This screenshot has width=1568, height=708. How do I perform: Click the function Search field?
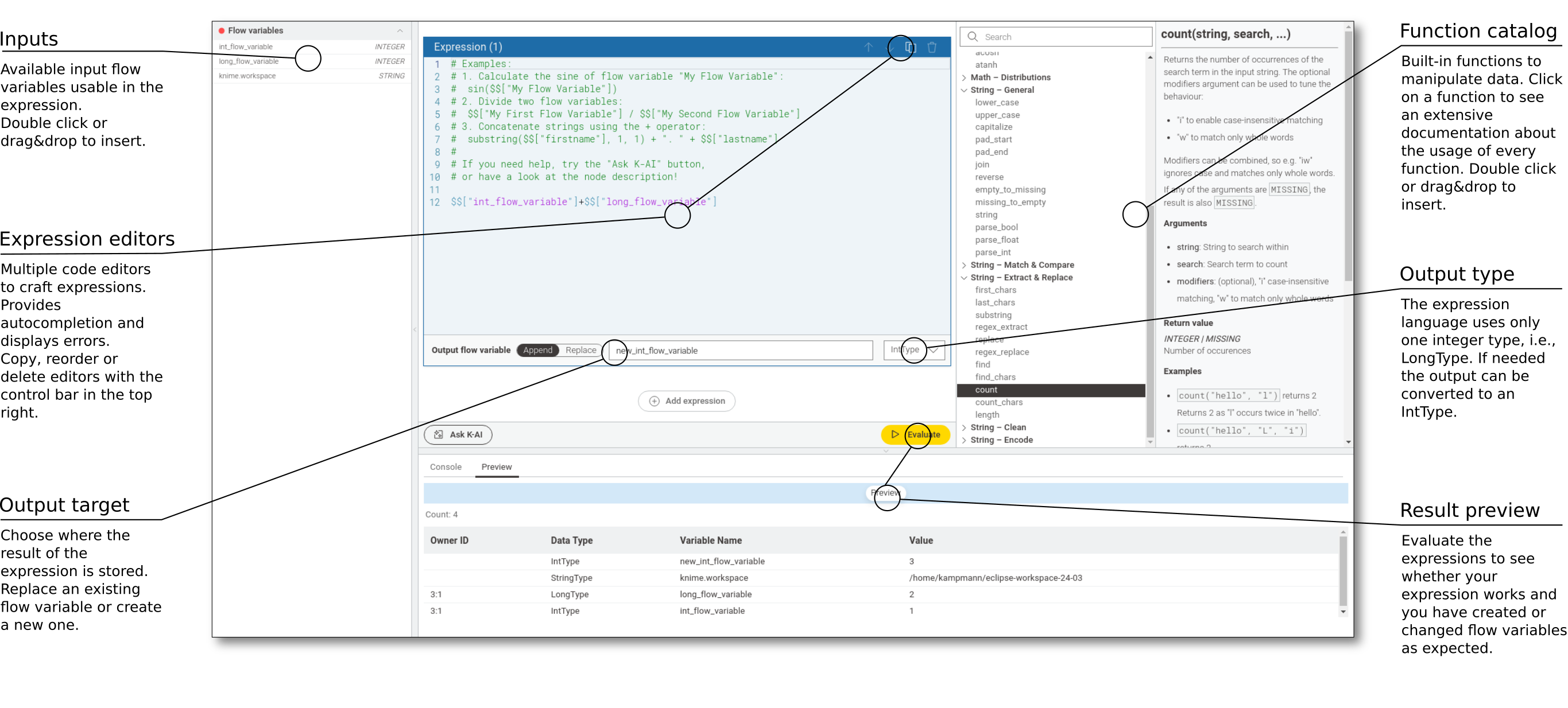[1055, 37]
